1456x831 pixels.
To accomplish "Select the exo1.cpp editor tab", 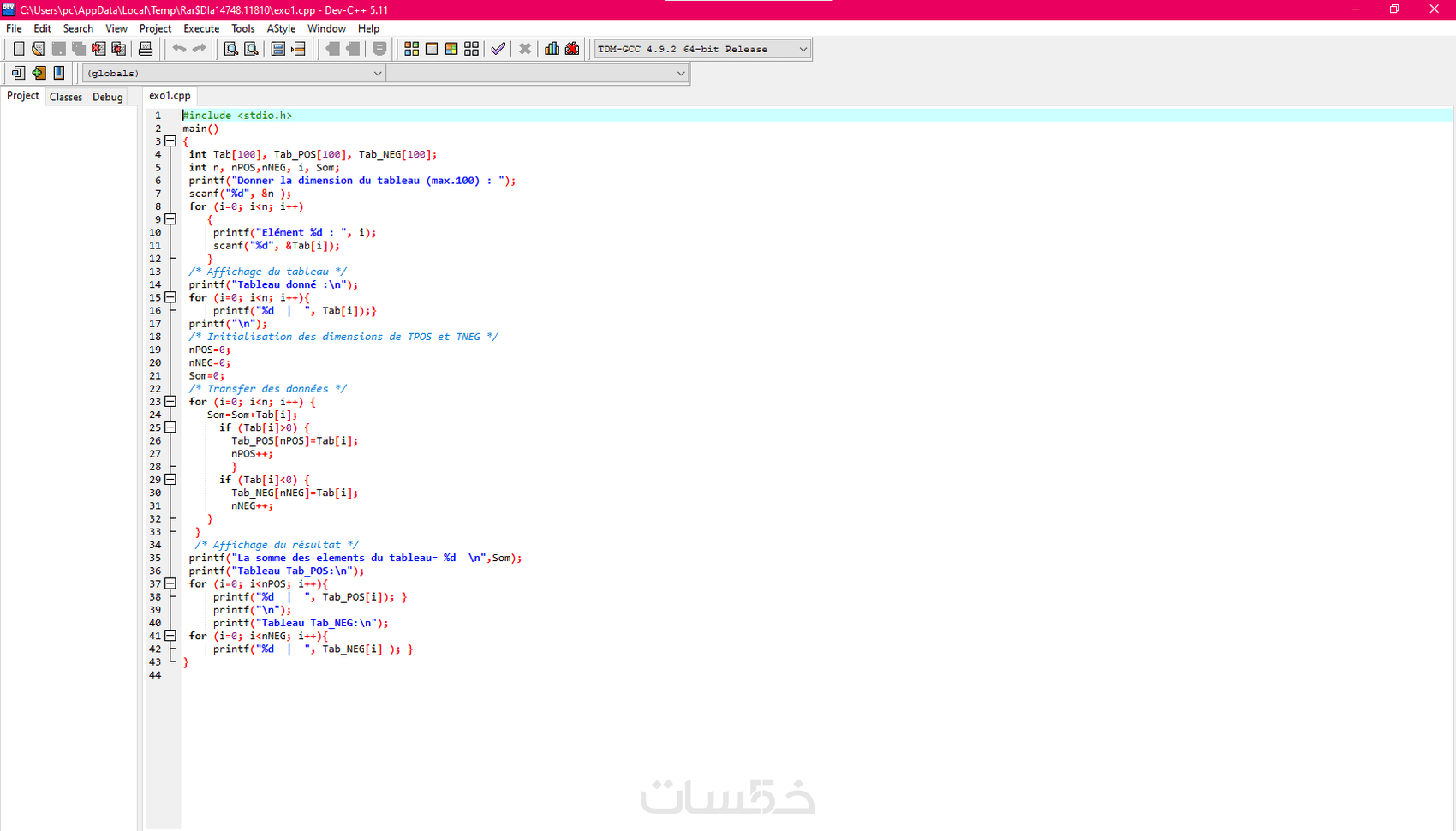I will pos(169,96).
